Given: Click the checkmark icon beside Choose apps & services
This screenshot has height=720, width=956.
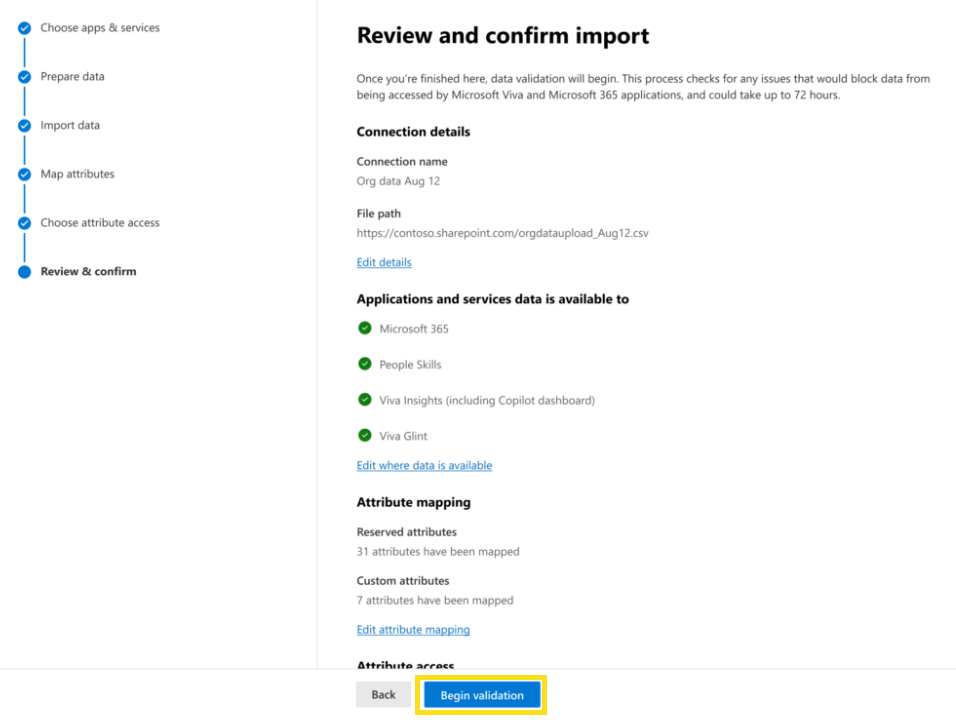Looking at the screenshot, I should coord(25,28).
